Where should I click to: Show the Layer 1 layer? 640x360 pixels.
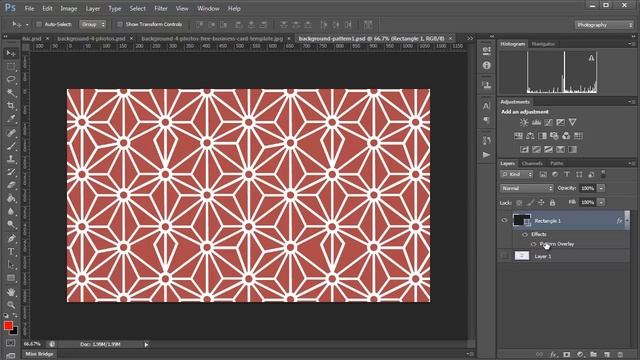(x=504, y=256)
